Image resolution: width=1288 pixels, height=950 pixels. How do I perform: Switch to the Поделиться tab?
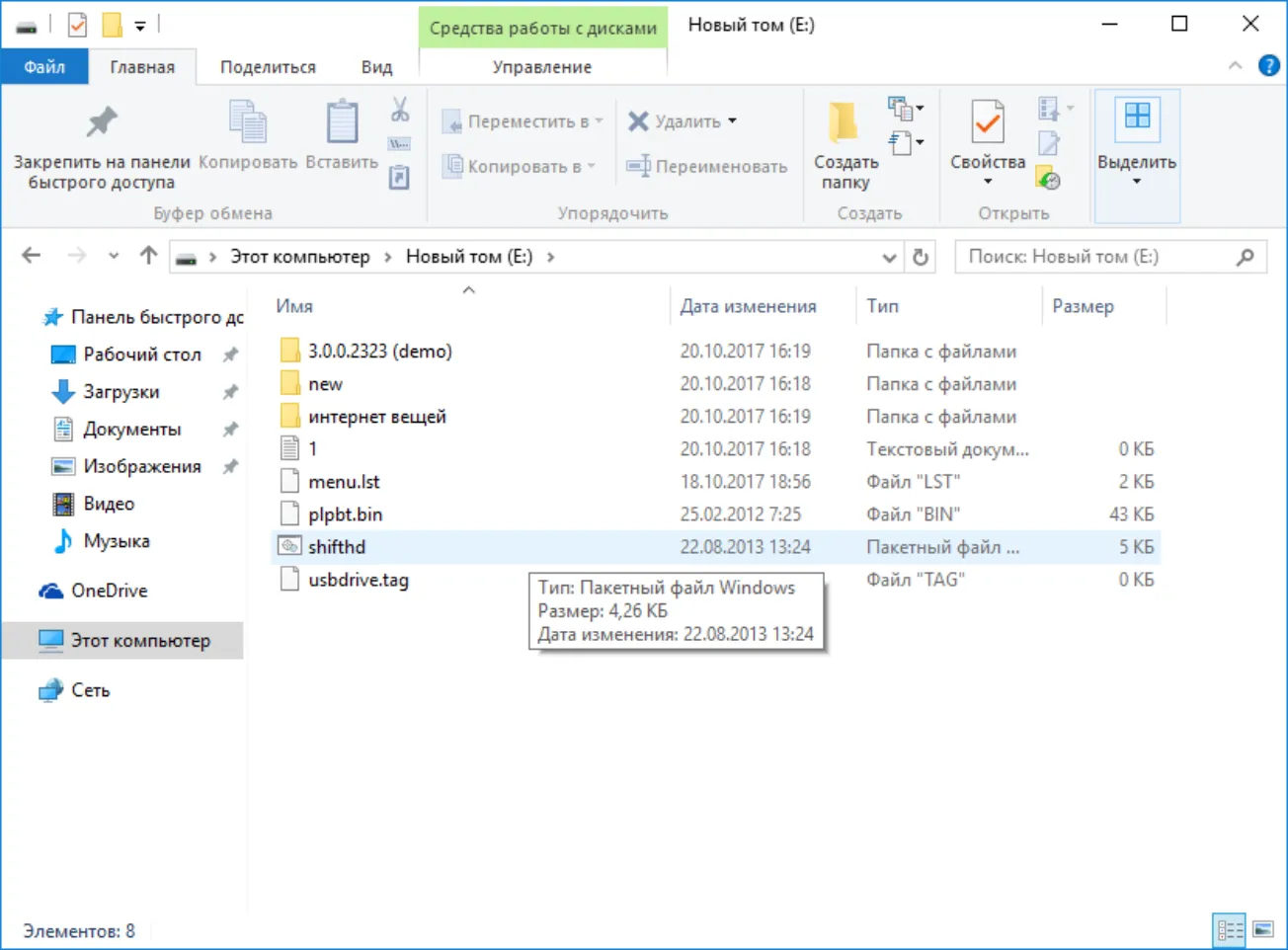(x=268, y=67)
